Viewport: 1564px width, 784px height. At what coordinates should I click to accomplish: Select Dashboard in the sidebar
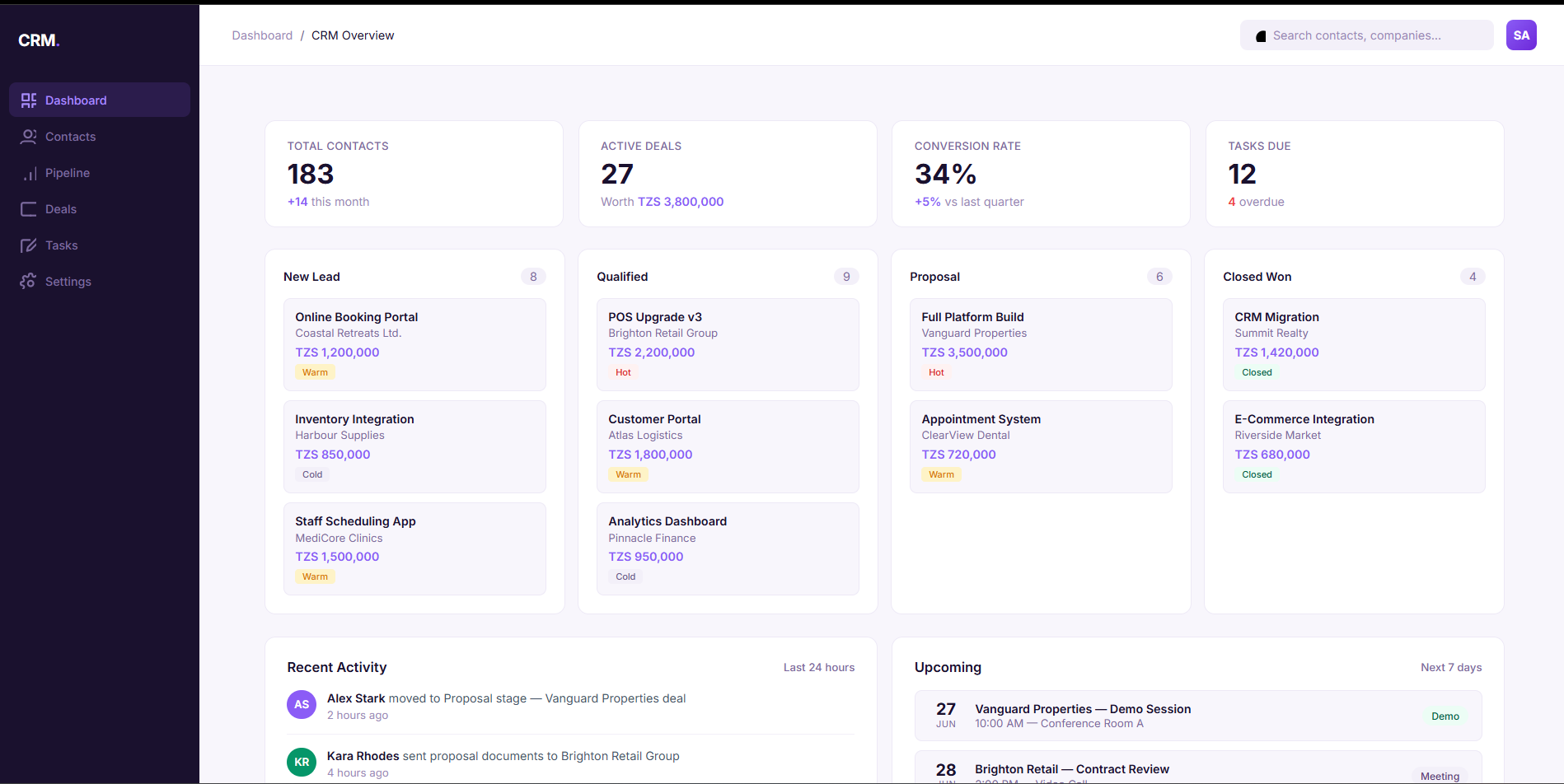[x=100, y=100]
